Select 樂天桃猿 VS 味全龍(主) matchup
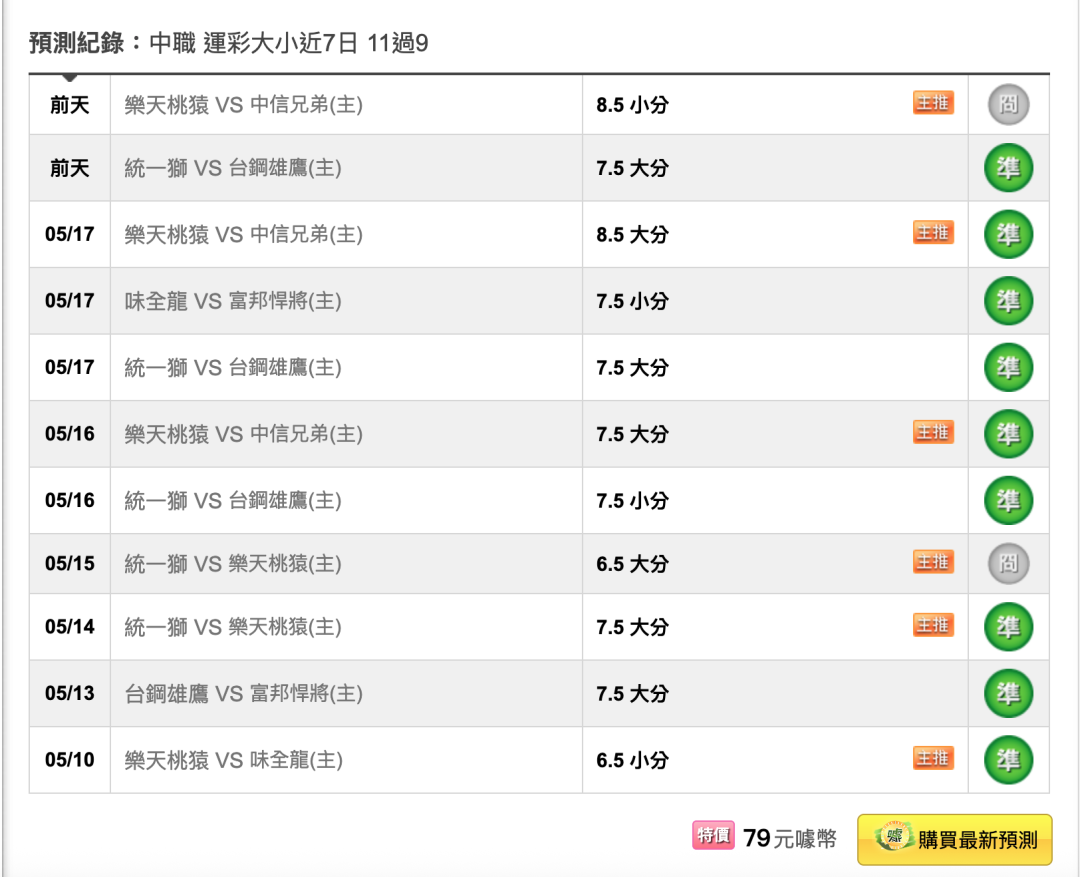The width and height of the screenshot is (1080, 877). pos(233,760)
